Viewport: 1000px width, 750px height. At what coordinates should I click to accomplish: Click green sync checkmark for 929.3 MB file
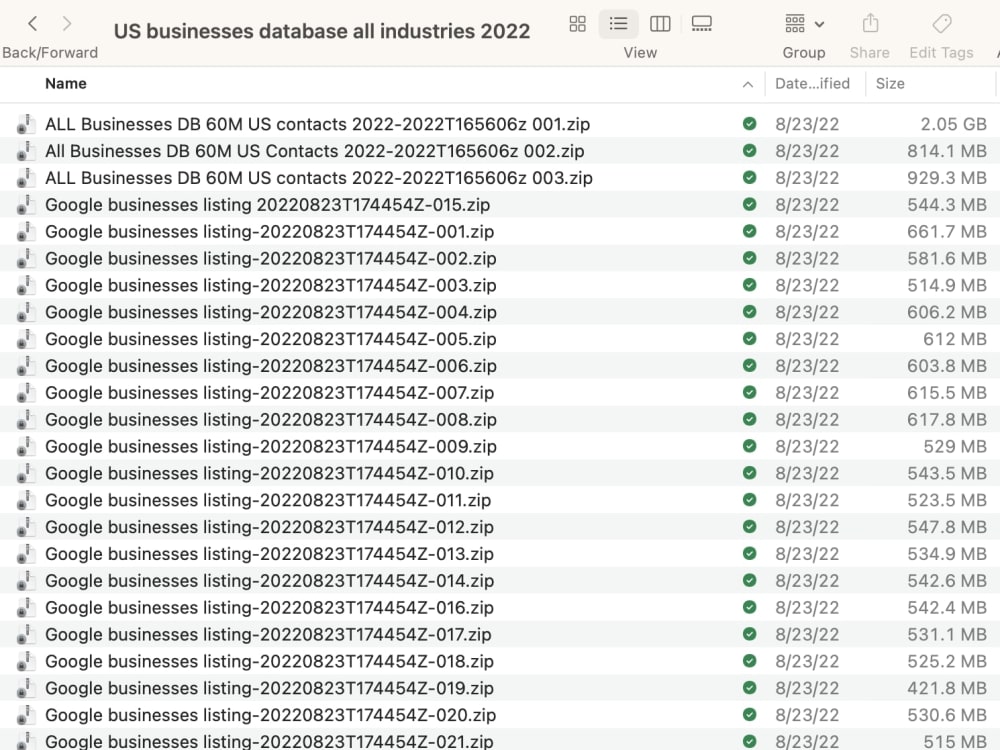750,177
